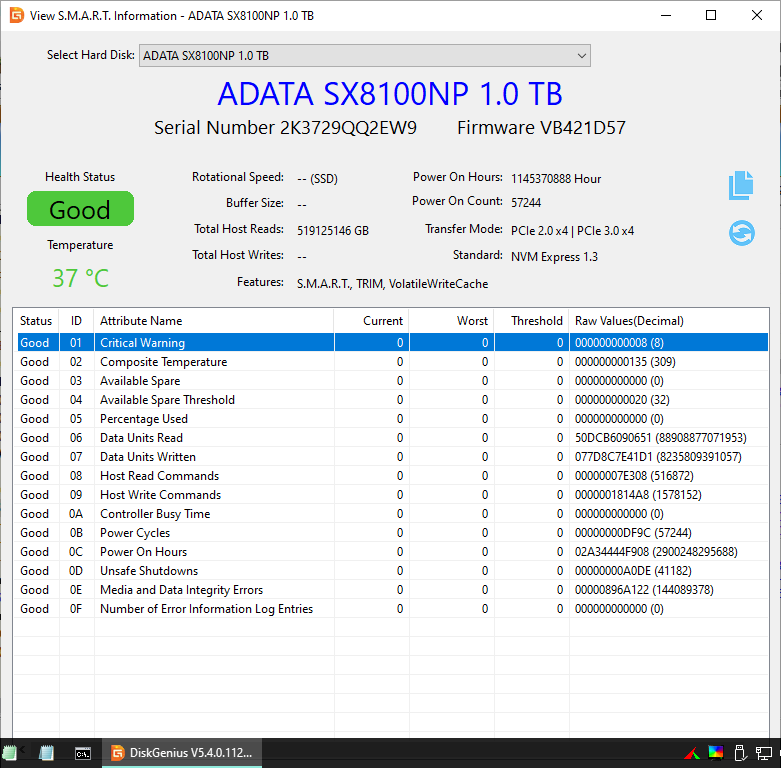
Task: Sort by the ID column header
Action: pos(76,321)
